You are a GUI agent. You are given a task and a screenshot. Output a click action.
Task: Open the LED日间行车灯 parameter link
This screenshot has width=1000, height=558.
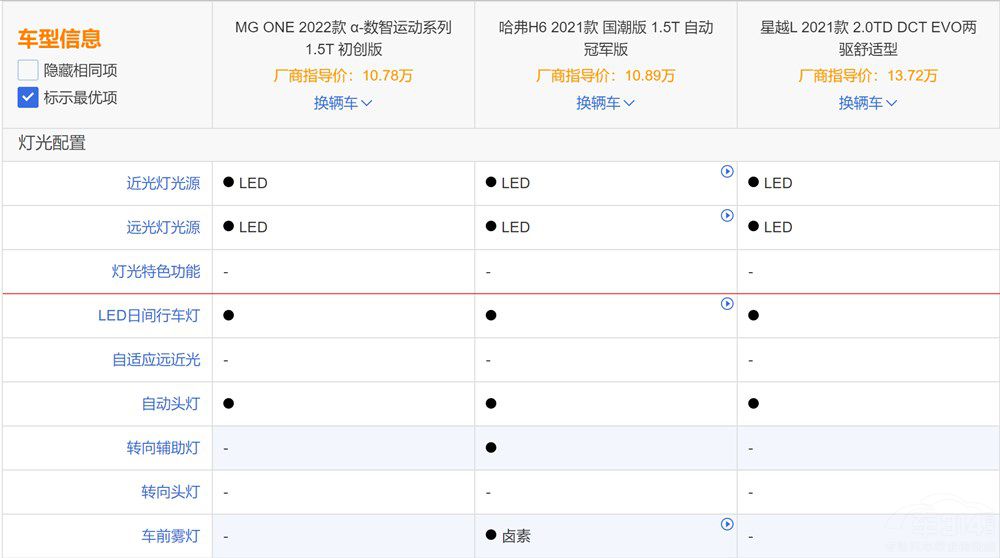click(149, 315)
